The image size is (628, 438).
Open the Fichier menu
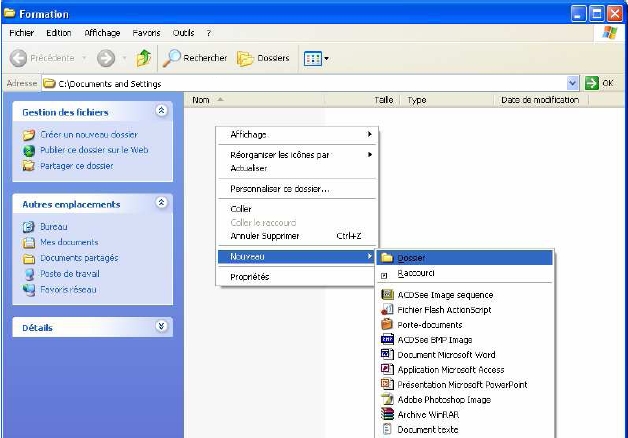(22, 33)
